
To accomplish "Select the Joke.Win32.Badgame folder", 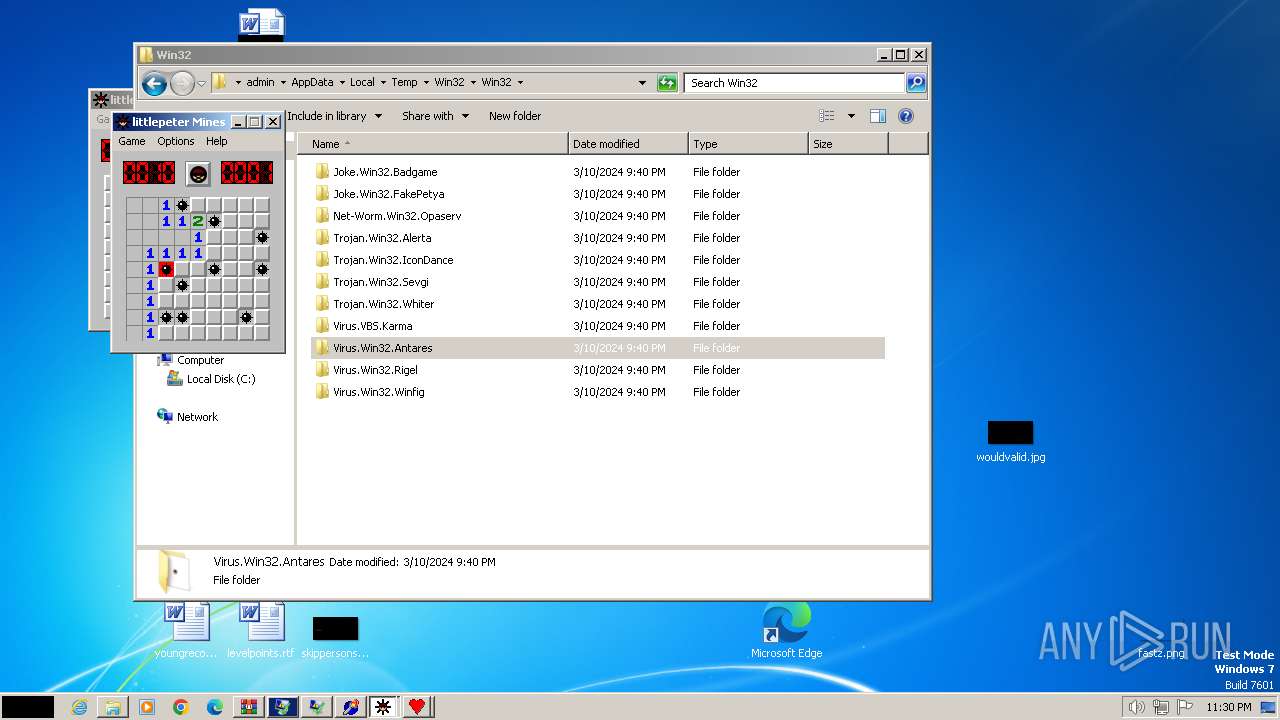I will [x=385, y=172].
